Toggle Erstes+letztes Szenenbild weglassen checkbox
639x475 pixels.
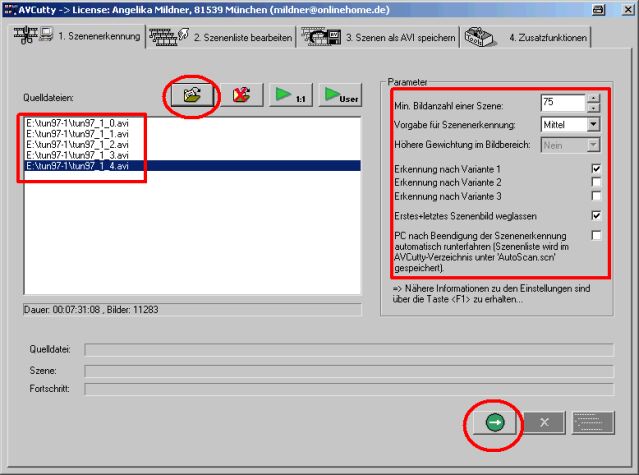(x=596, y=216)
